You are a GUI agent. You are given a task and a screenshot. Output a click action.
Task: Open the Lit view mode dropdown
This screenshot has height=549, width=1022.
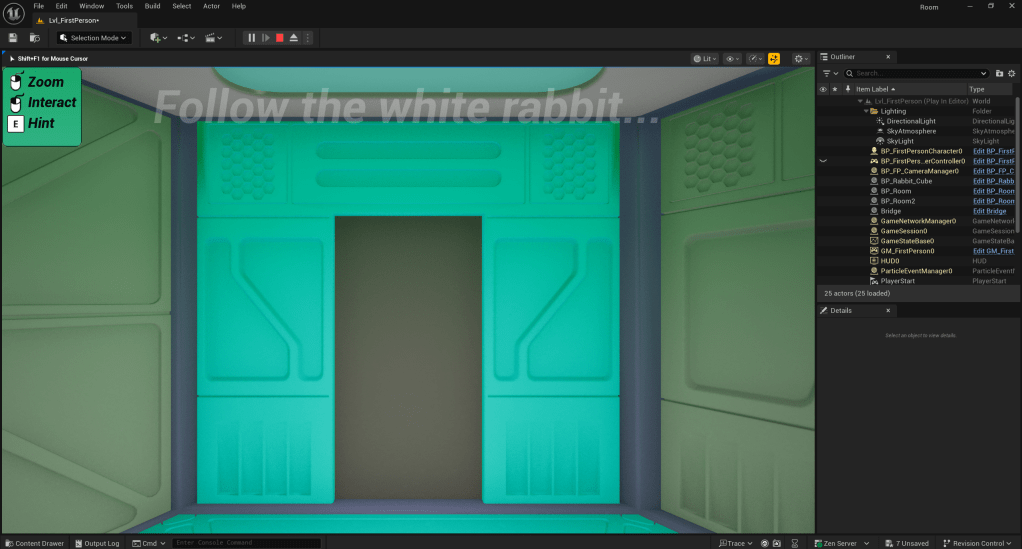(706, 59)
